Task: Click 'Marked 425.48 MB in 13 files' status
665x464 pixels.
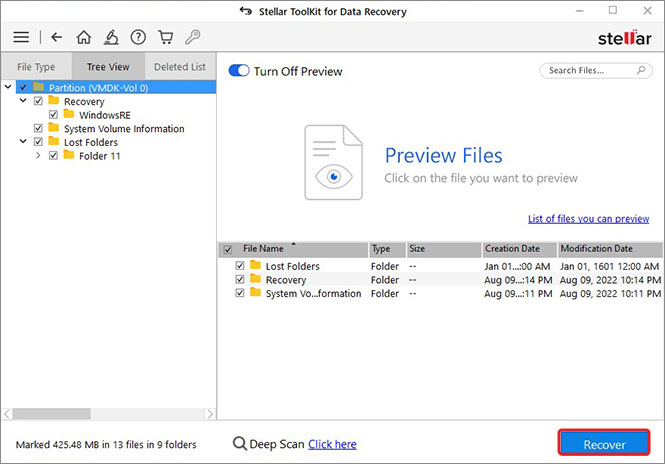Action: click(x=106, y=444)
